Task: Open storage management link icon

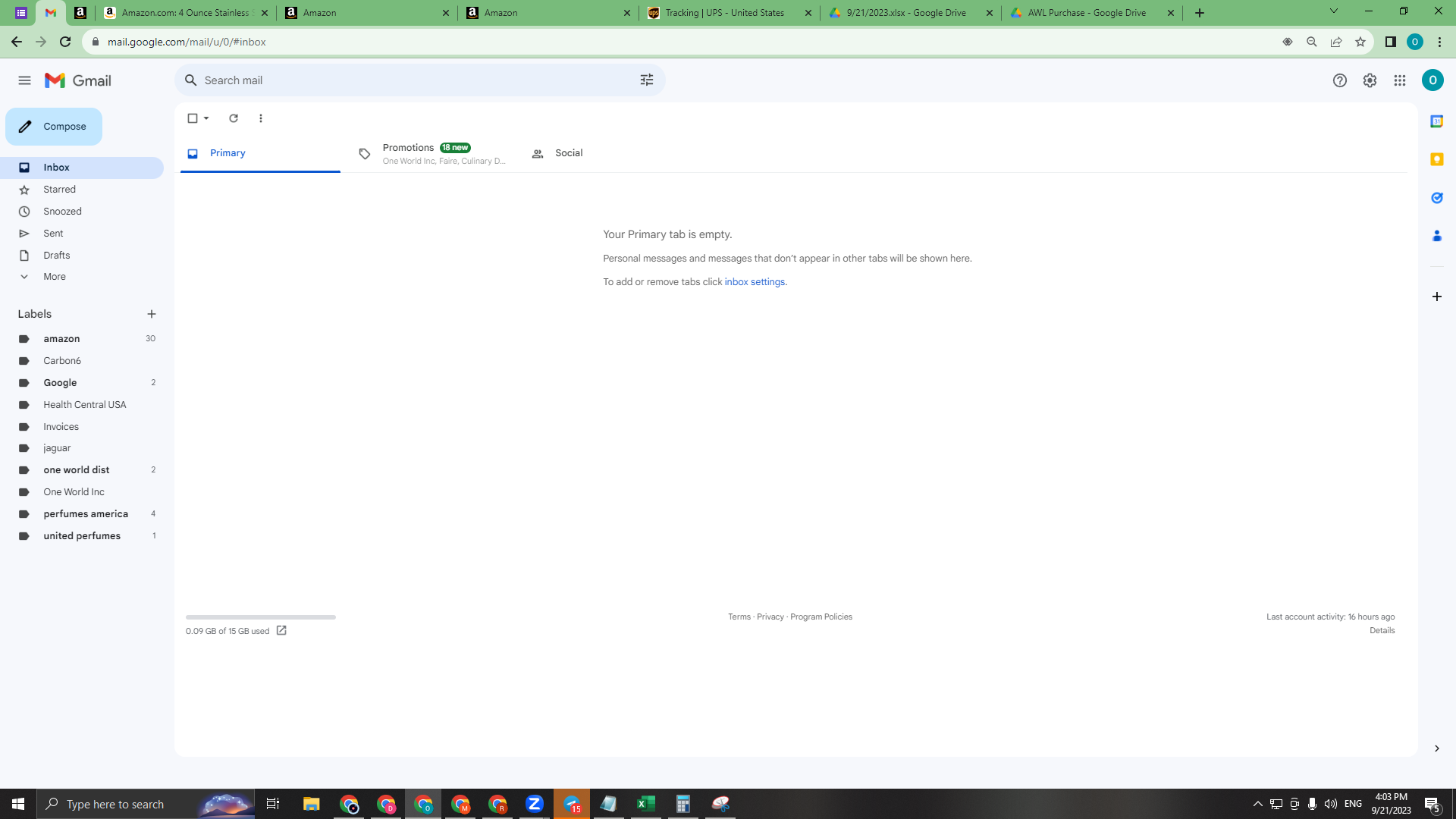Action: pyautogui.click(x=281, y=631)
